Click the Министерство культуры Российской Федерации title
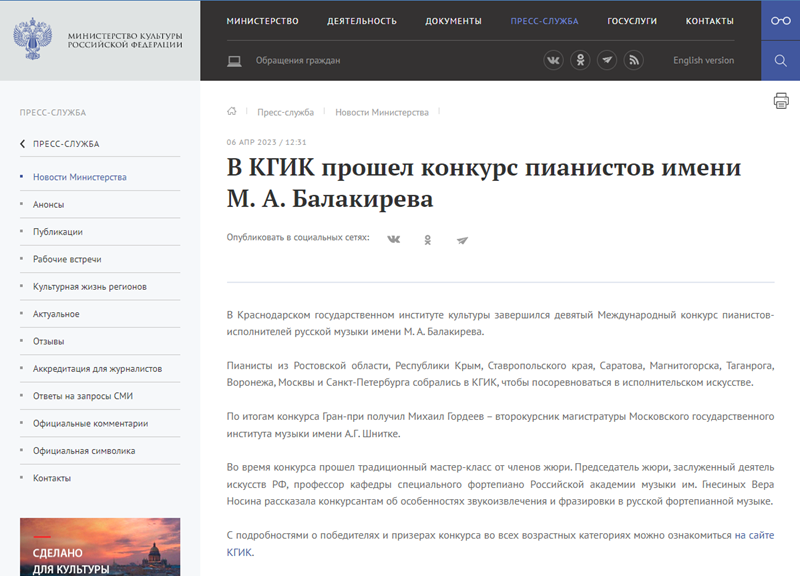800x576 pixels. coord(125,40)
